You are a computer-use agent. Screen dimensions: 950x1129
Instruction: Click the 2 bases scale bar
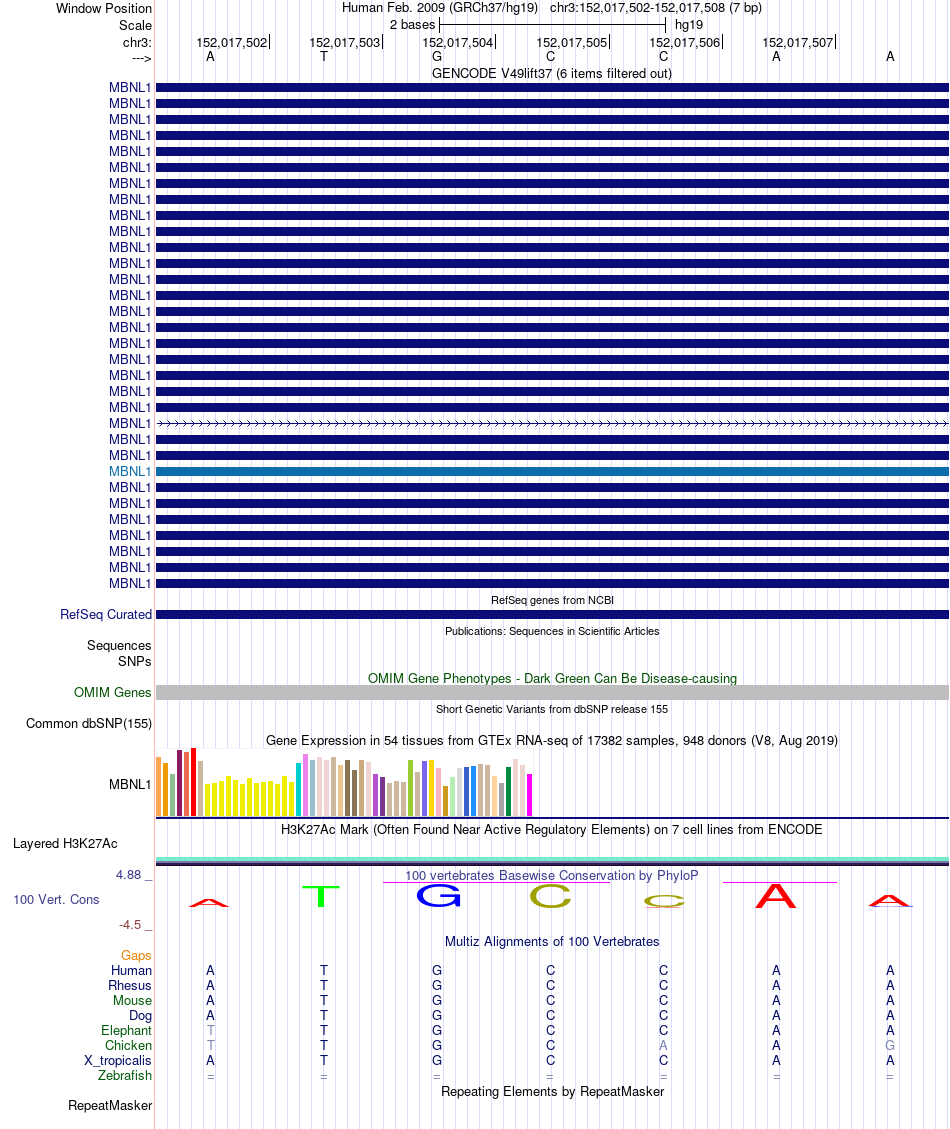coord(552,24)
